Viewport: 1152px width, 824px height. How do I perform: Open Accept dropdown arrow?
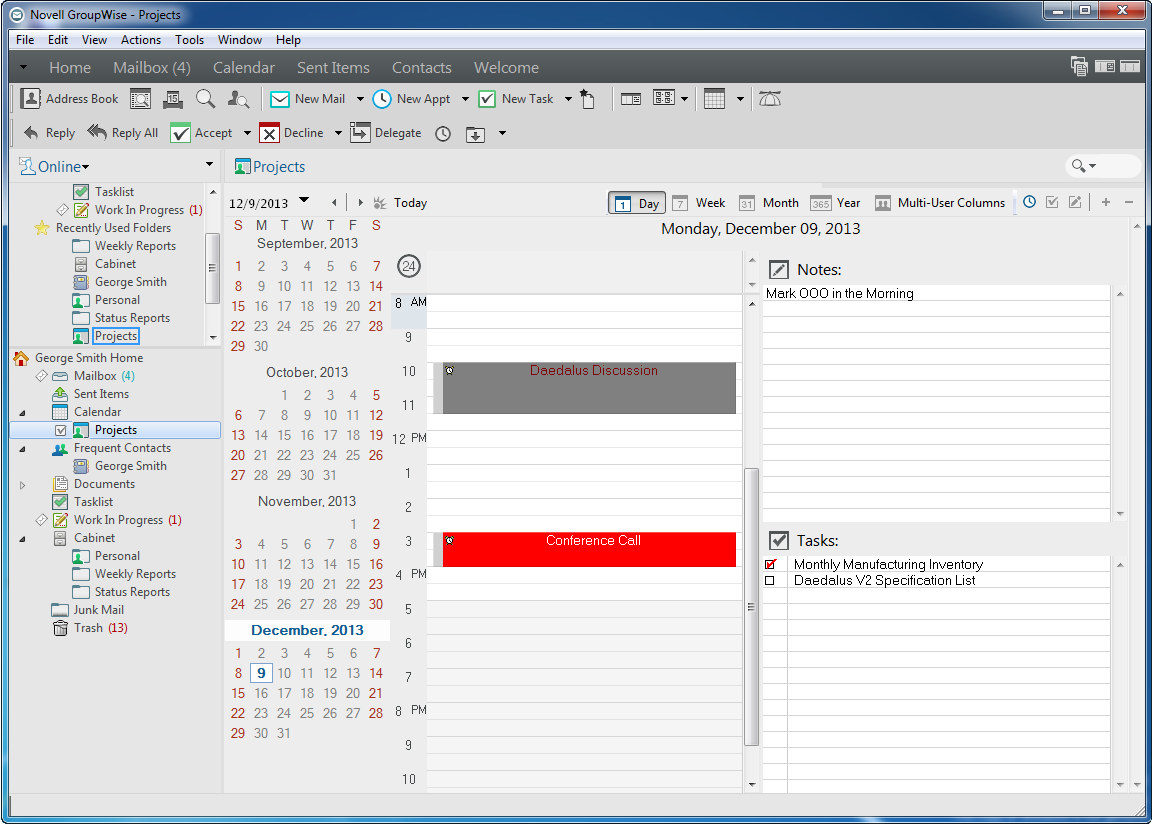click(247, 133)
